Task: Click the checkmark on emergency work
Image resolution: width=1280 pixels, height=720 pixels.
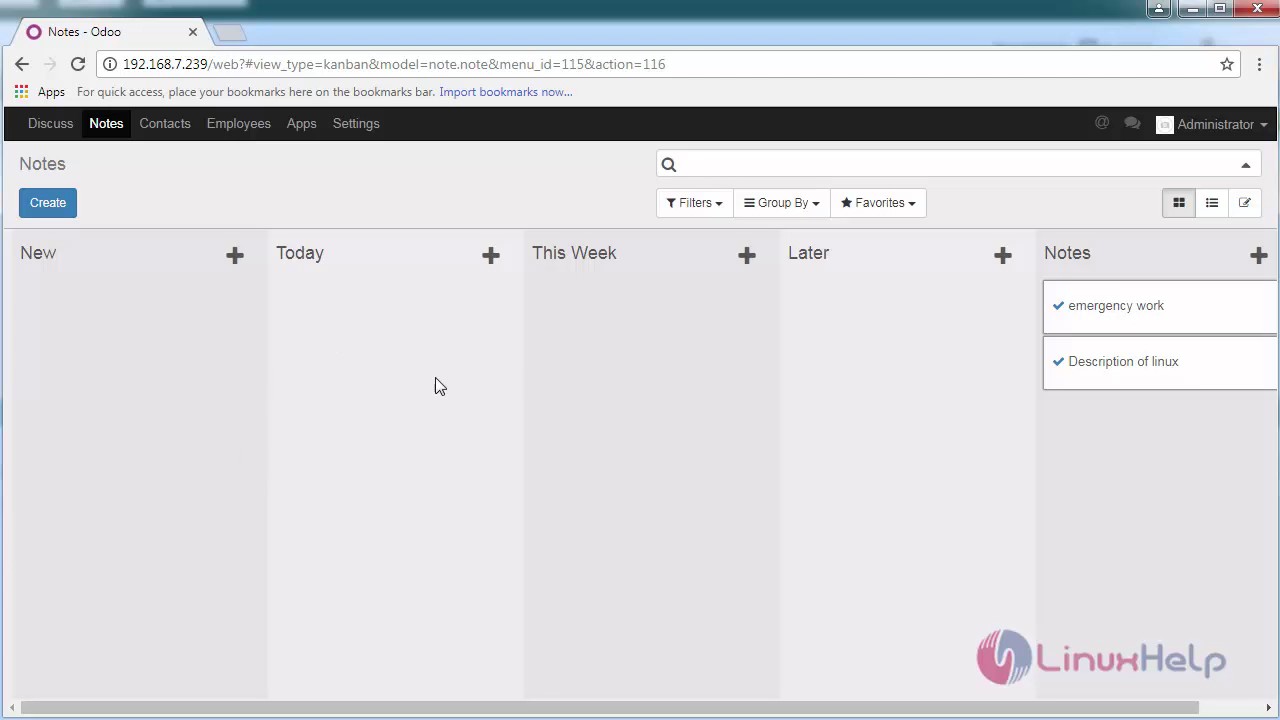Action: 1058,306
